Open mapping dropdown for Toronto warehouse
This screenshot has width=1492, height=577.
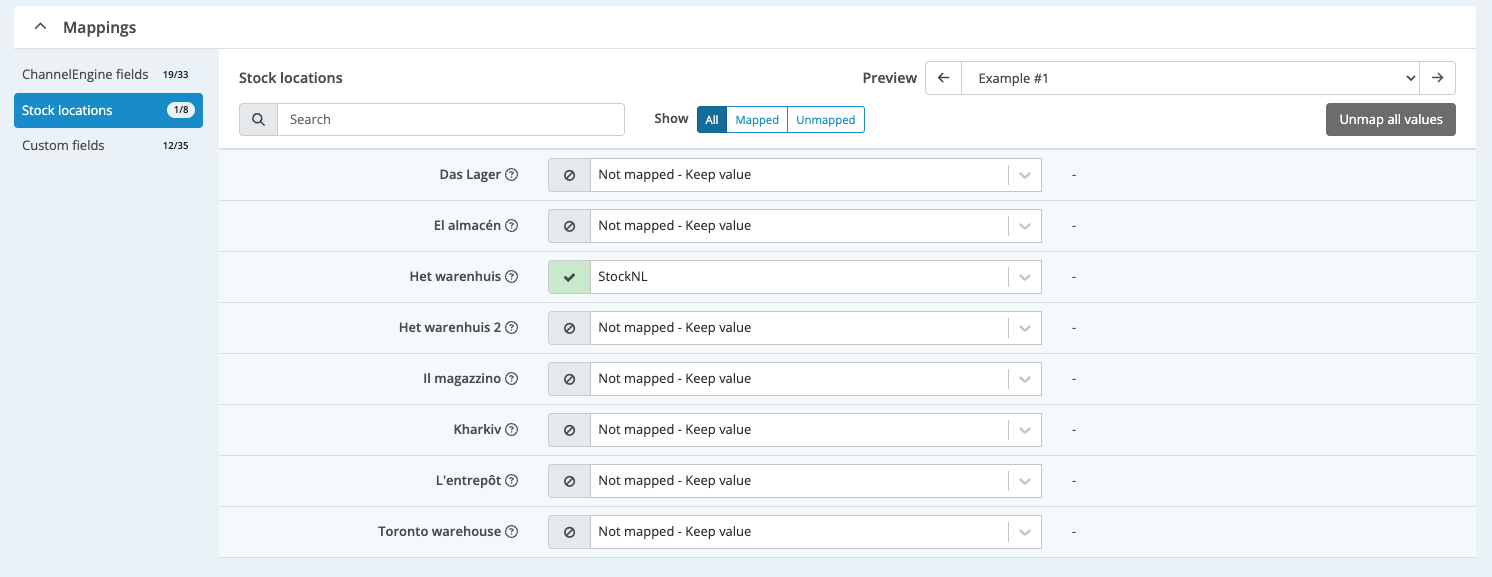pyautogui.click(x=816, y=532)
